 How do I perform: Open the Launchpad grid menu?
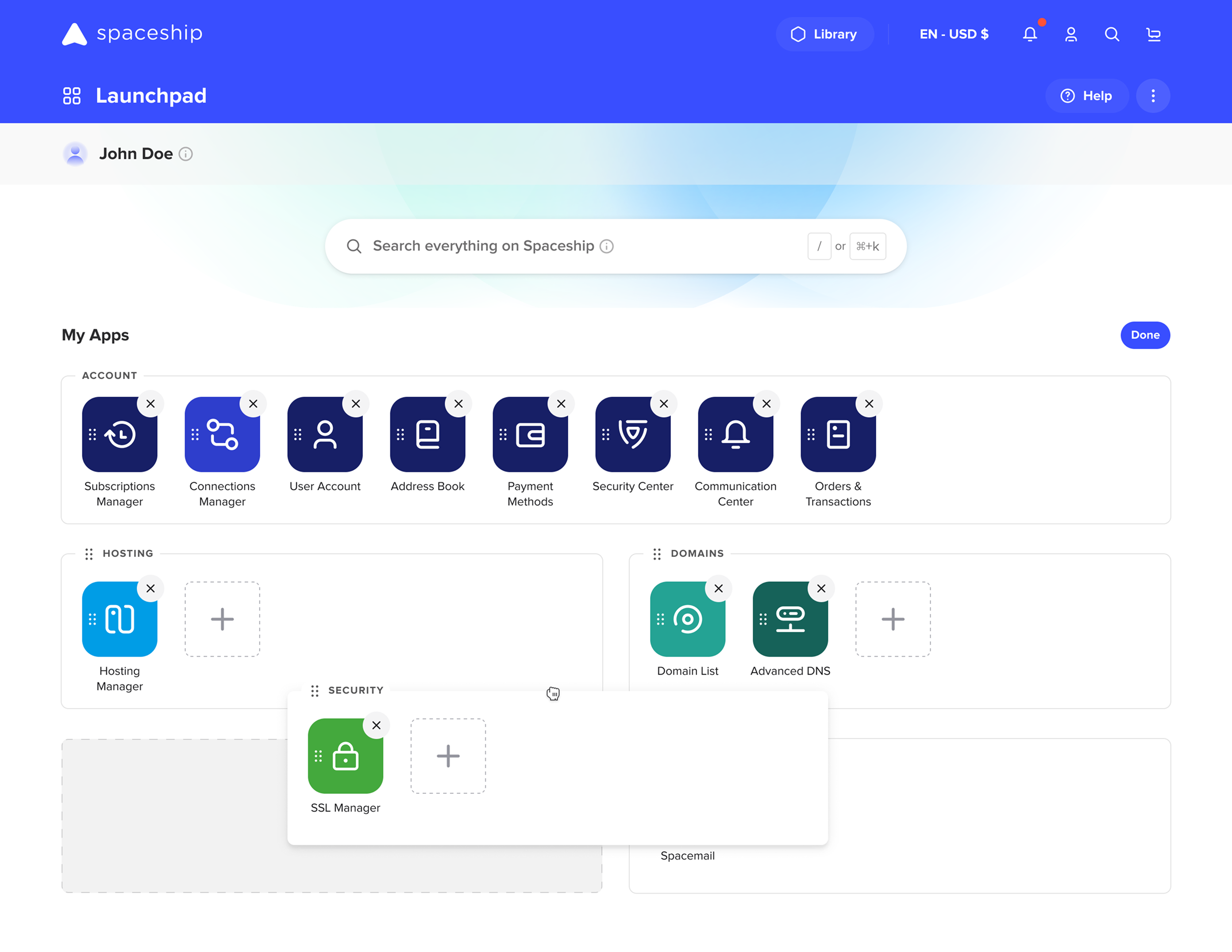[x=72, y=96]
